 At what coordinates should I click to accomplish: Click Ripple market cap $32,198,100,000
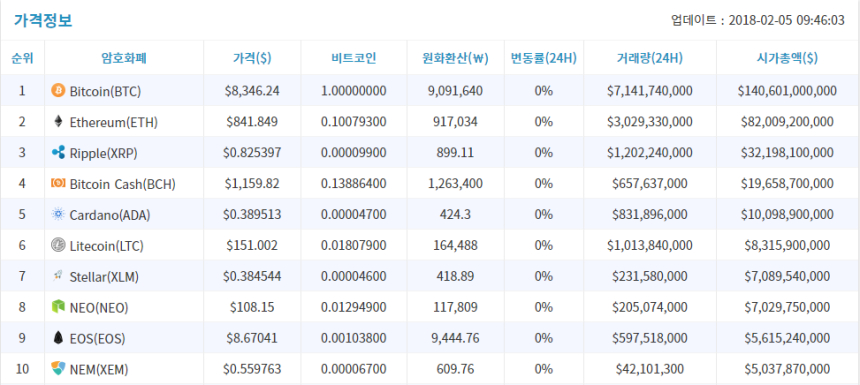[788, 153]
